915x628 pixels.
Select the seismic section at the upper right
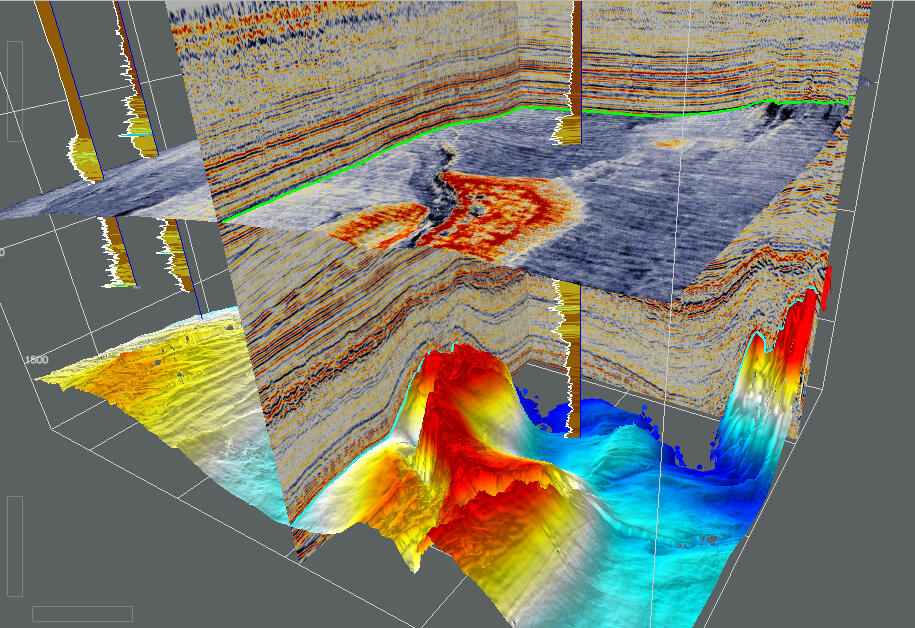click(x=720, y=50)
